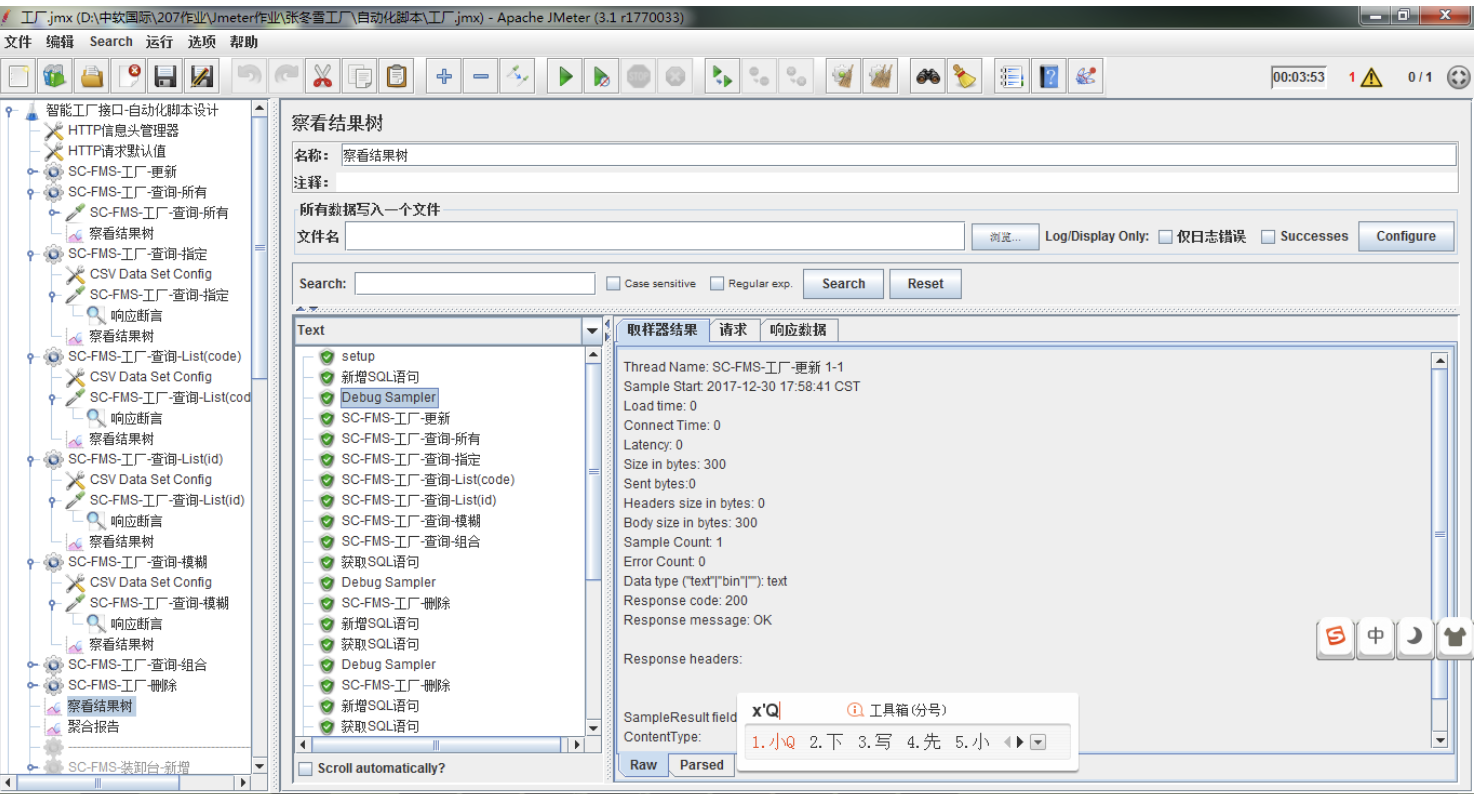Open the 运行 menu
1476x794 pixels.
[x=159, y=42]
